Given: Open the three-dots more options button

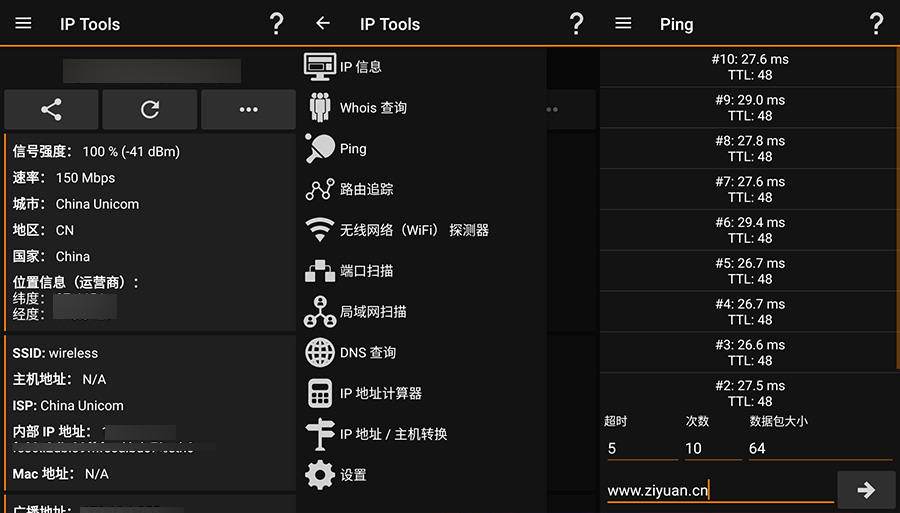Looking at the screenshot, I should [x=249, y=109].
